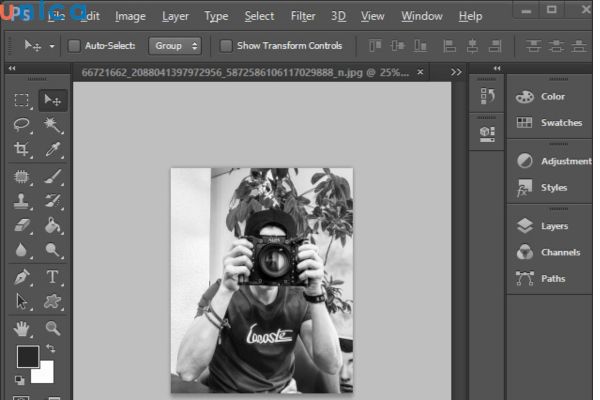The height and width of the screenshot is (400, 600).
Task: Select the Crop tool
Action: pos(21,149)
